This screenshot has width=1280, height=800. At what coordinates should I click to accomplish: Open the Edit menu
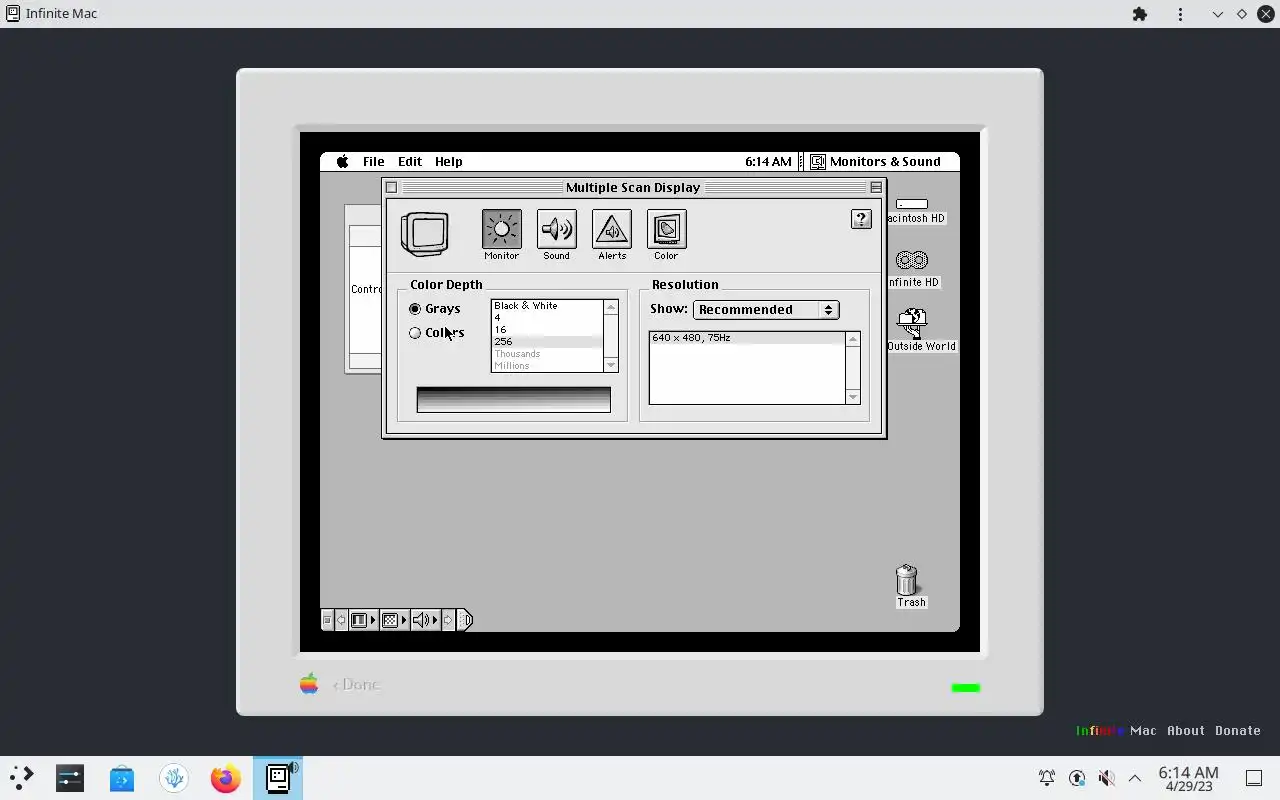410,161
